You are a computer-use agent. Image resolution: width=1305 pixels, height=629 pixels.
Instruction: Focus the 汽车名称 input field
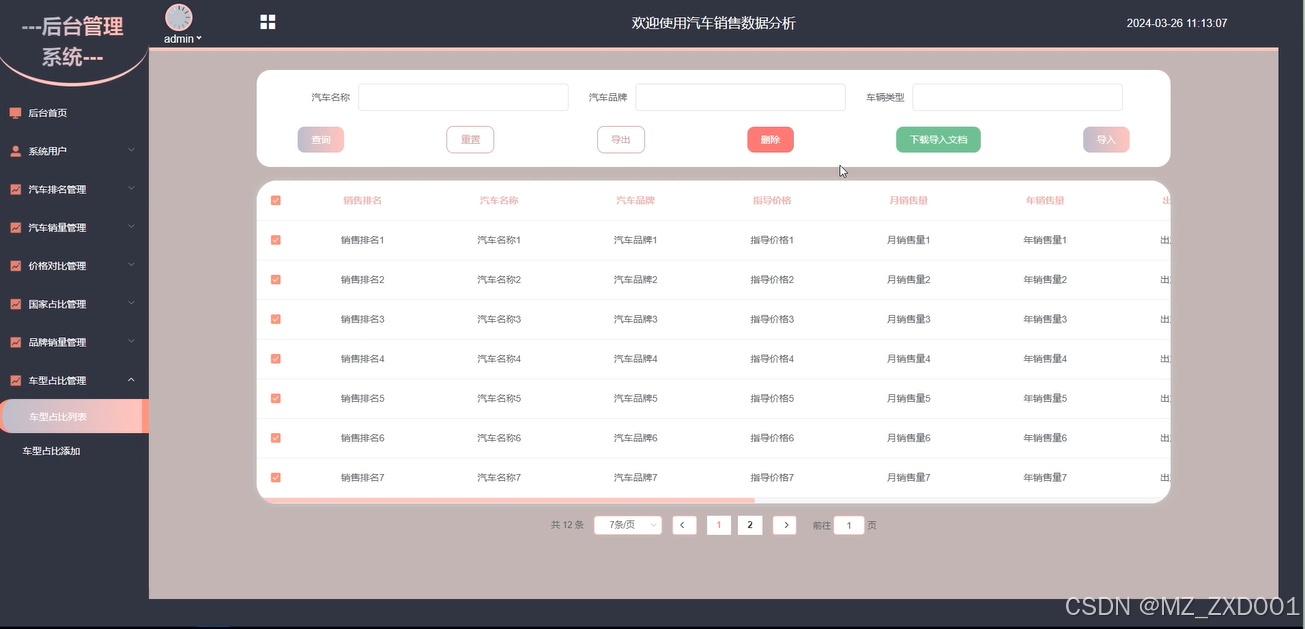tap(463, 97)
